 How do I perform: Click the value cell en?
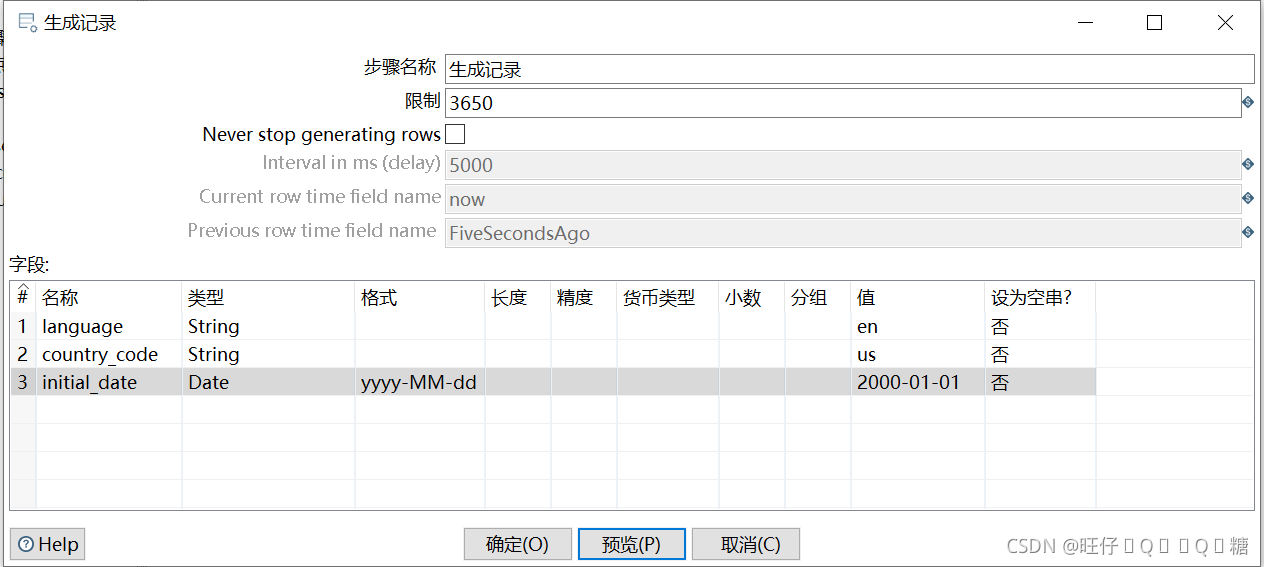tap(918, 326)
